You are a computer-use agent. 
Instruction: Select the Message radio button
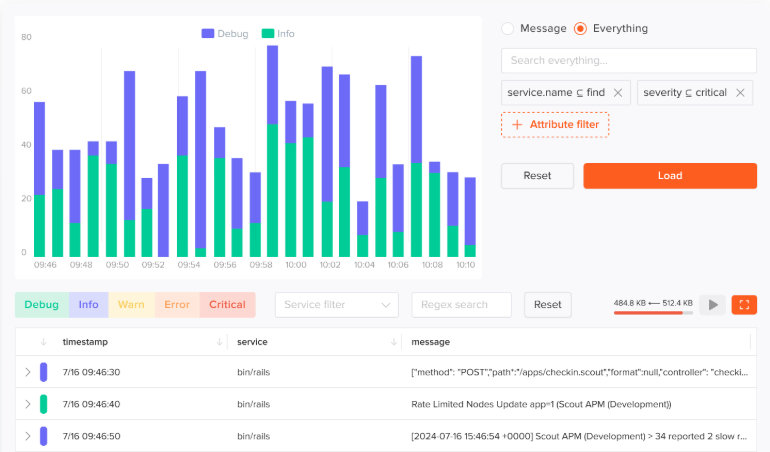(507, 28)
